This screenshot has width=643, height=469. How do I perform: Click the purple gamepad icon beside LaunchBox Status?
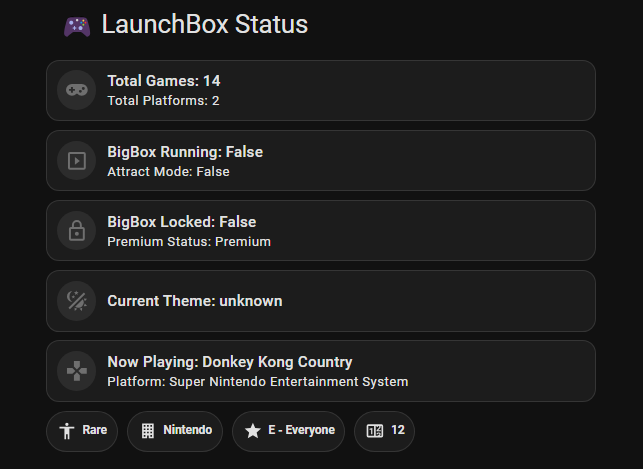77,27
